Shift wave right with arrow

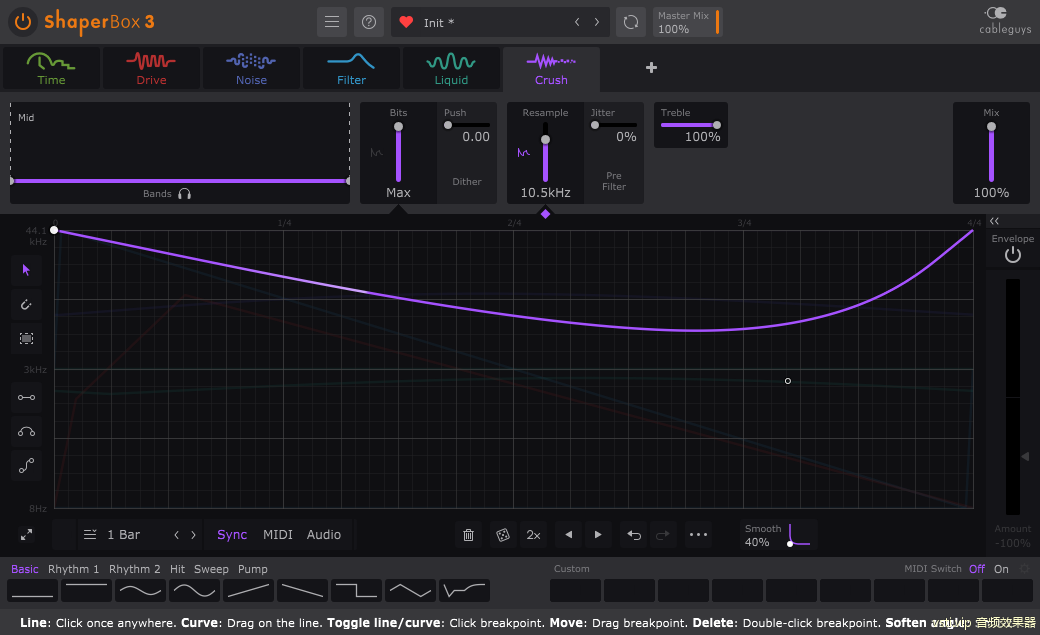coord(598,535)
